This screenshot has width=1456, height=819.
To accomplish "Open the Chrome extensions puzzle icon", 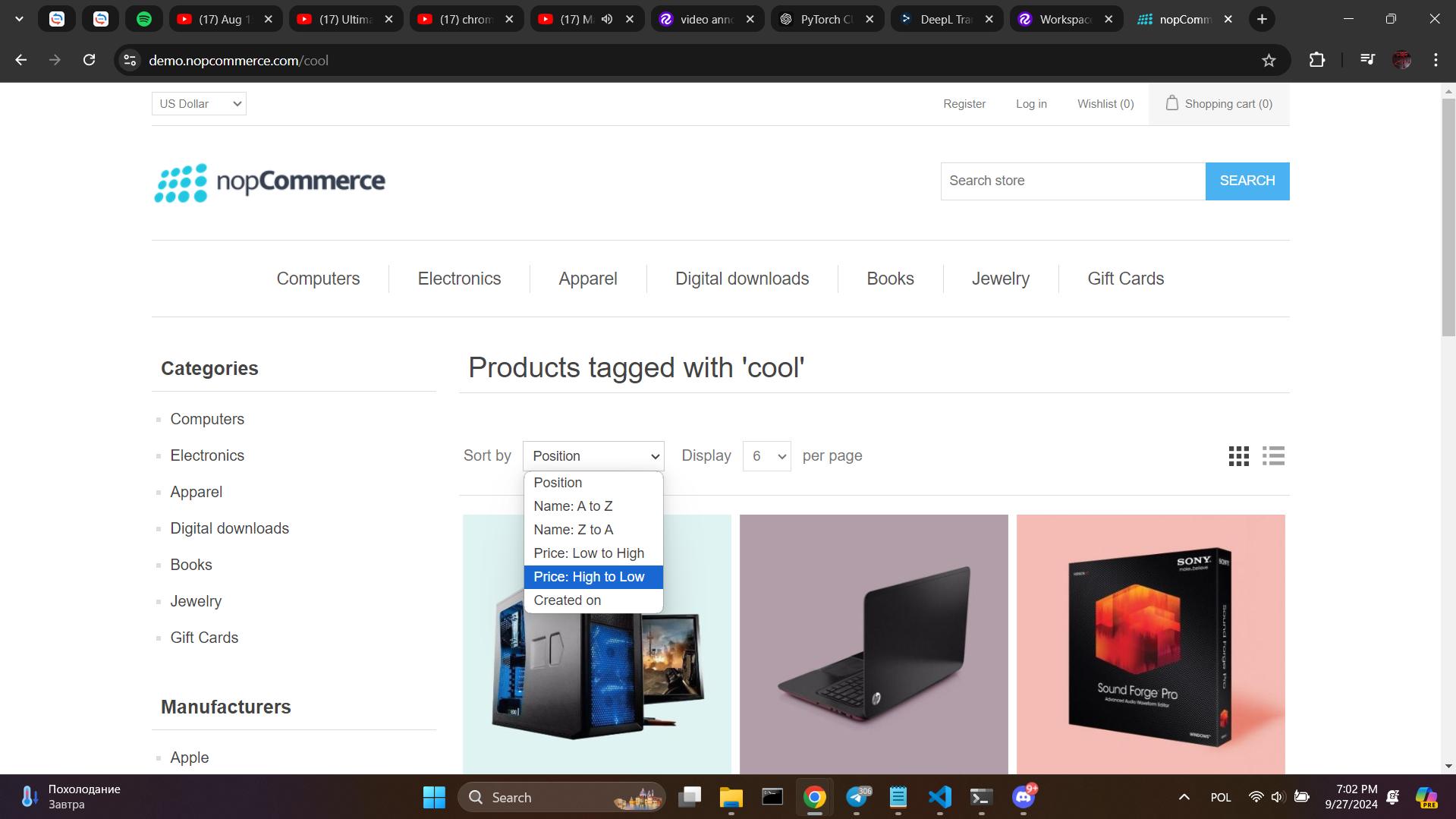I will point(1317,60).
